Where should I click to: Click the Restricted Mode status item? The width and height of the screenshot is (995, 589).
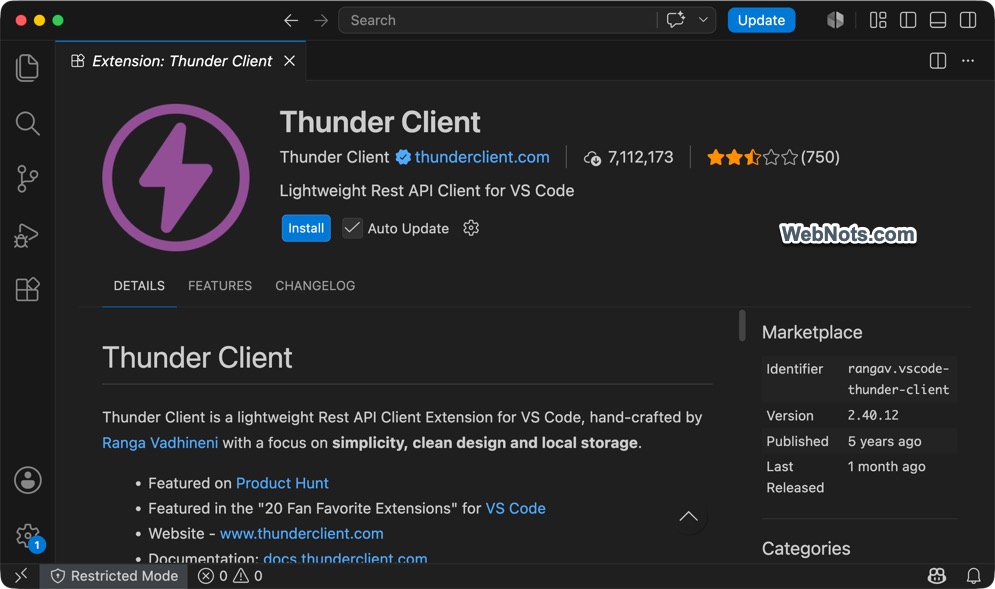pyautogui.click(x=114, y=576)
